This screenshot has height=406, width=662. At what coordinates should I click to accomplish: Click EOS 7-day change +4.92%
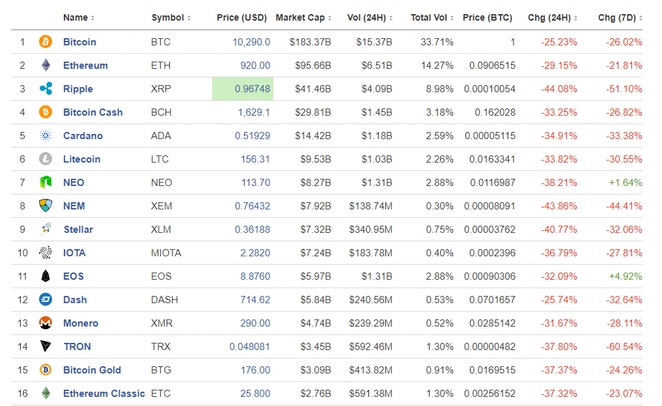tap(625, 276)
